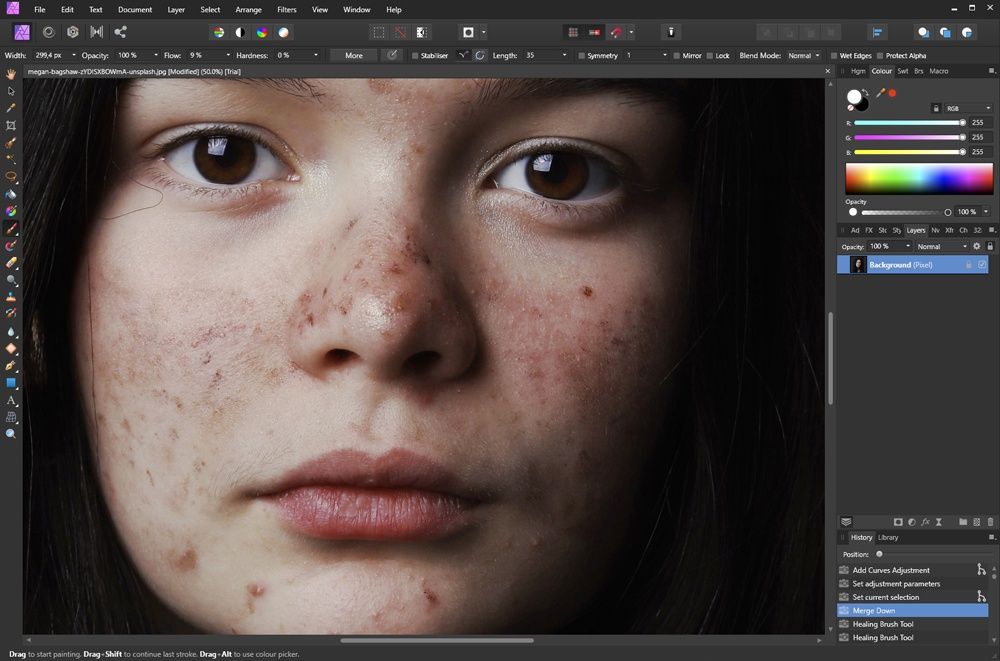Select the Rectangle shape tool
The height and width of the screenshot is (661, 1000).
pos(11,383)
